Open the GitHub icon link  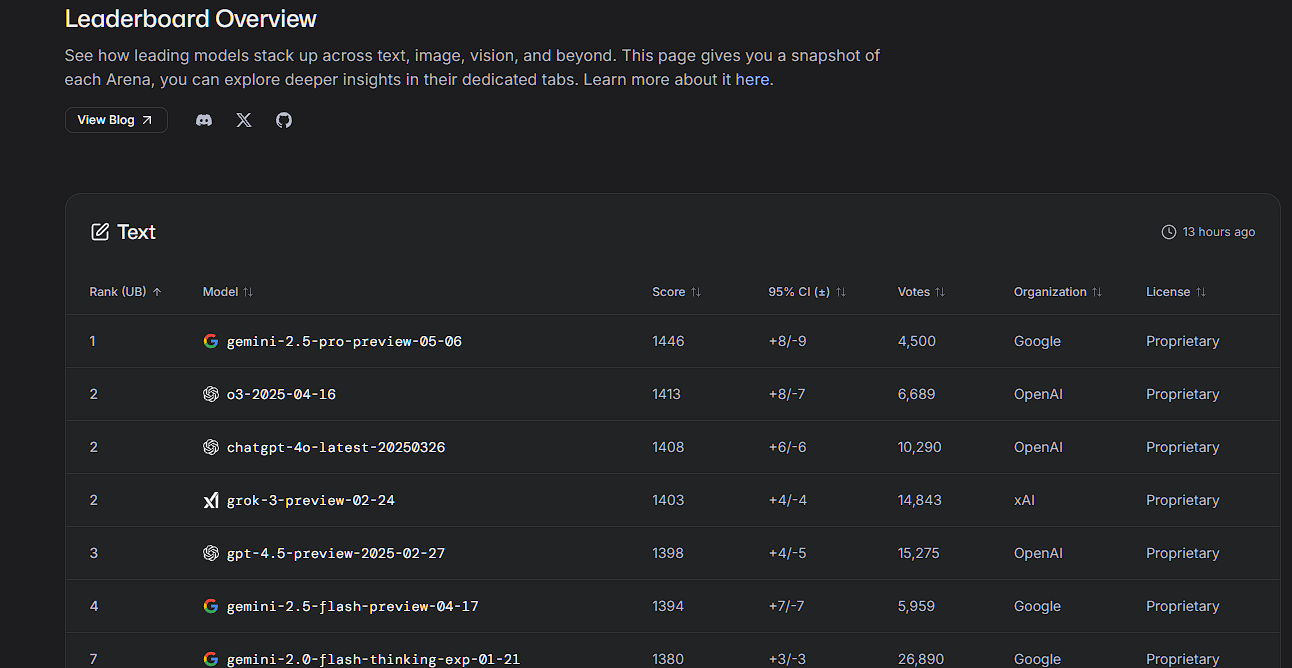(284, 120)
